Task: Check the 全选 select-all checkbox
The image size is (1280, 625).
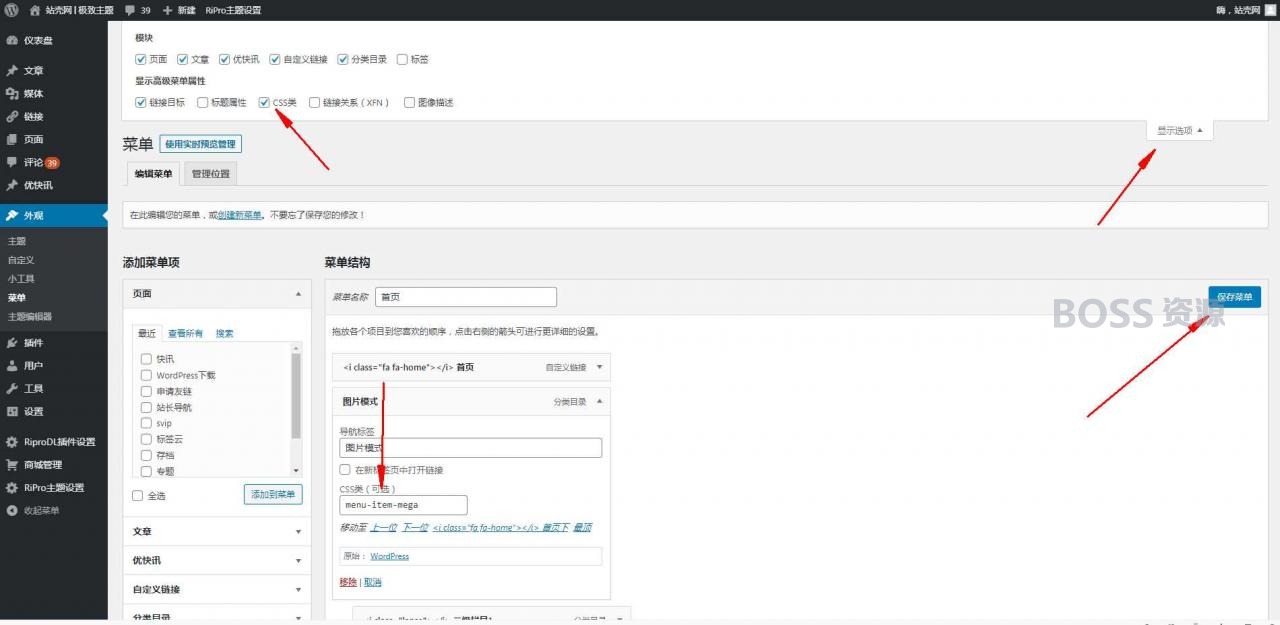Action: [138, 495]
